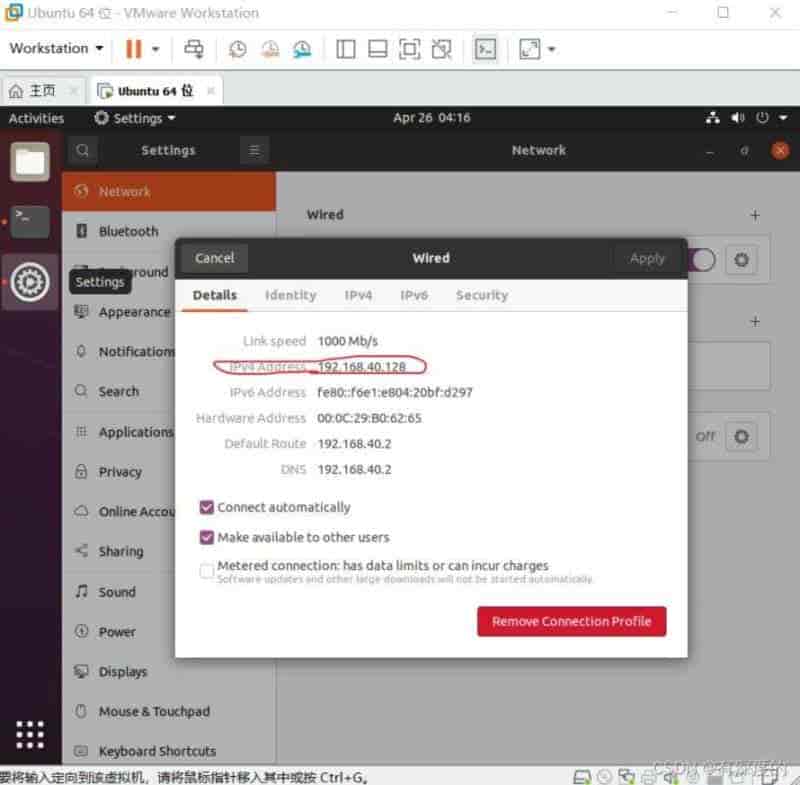
Task: Click the wired connection gear icon
Action: tap(741, 260)
